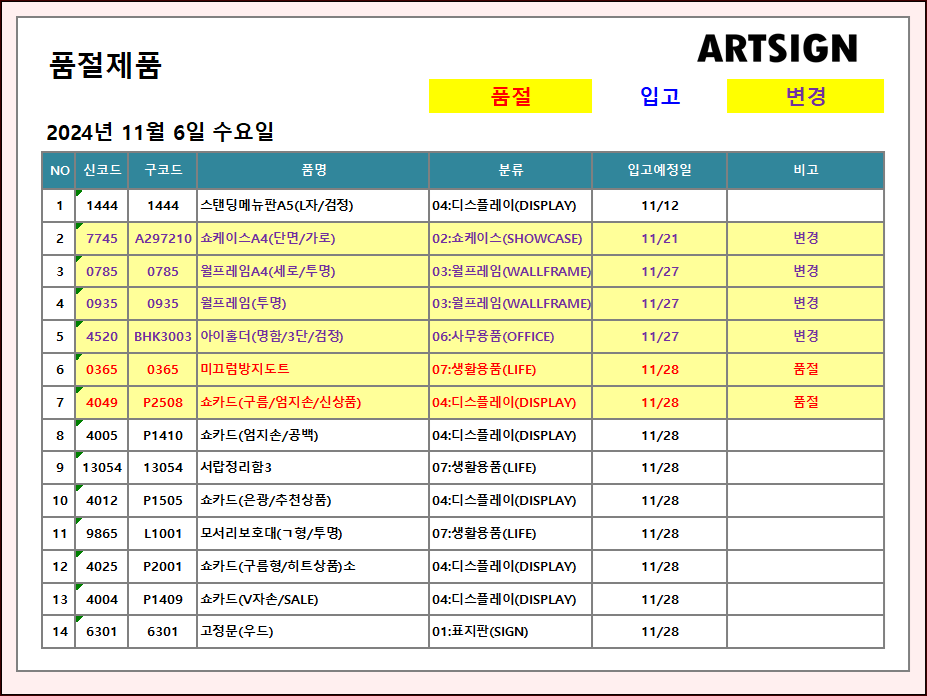Select the 서랍정리함3 product cell

(236, 467)
